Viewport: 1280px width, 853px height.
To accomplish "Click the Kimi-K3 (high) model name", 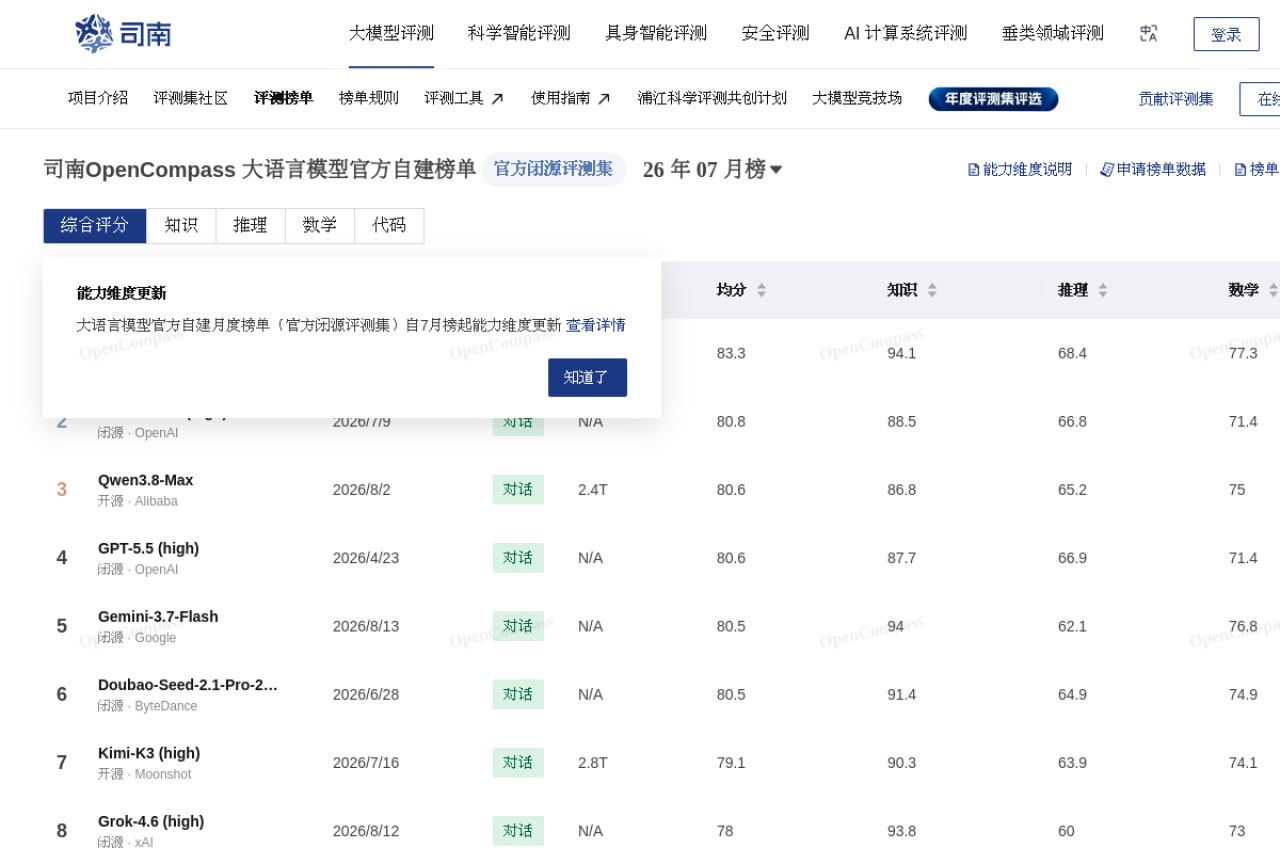I will (149, 753).
